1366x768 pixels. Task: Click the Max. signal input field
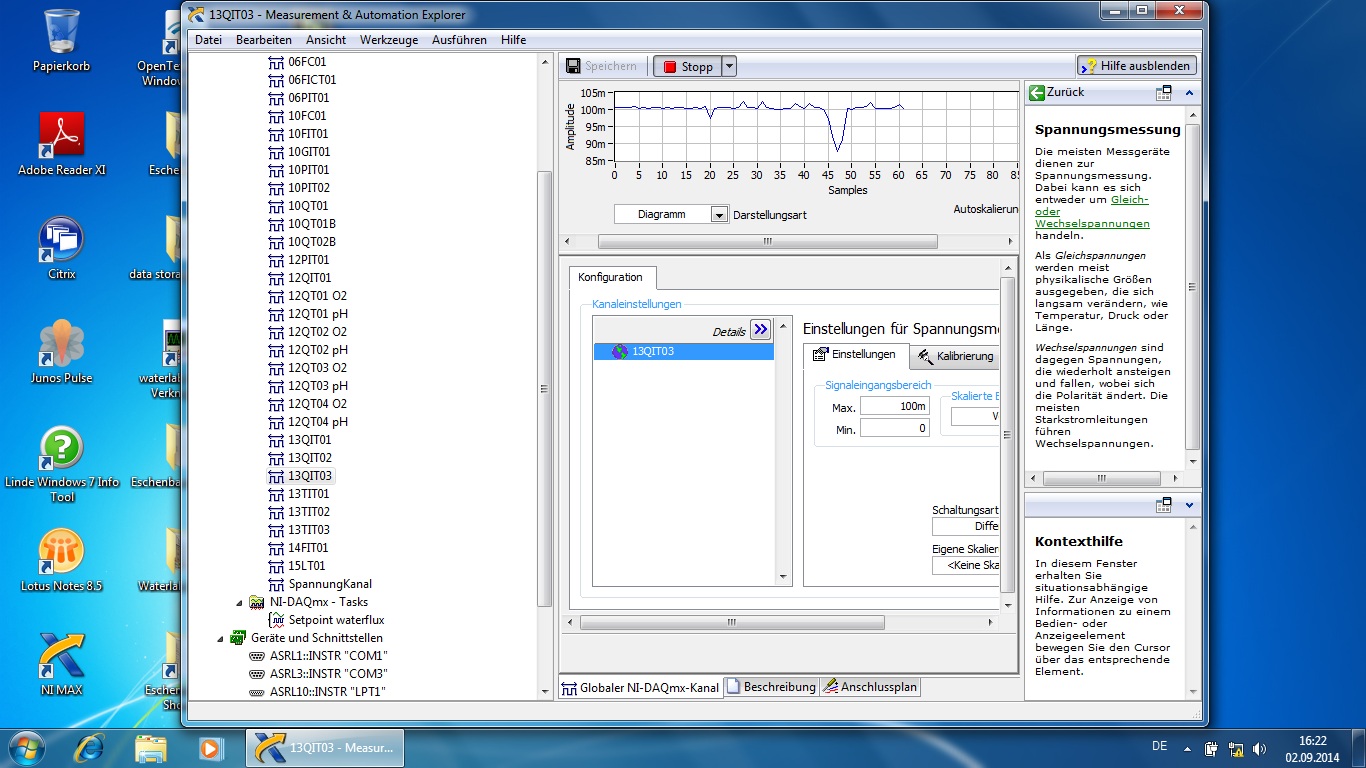click(895, 406)
